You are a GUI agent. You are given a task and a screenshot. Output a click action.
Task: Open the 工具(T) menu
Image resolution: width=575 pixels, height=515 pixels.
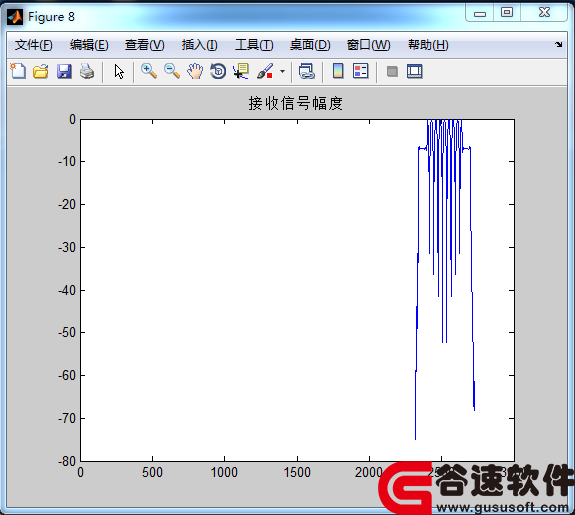pos(254,45)
